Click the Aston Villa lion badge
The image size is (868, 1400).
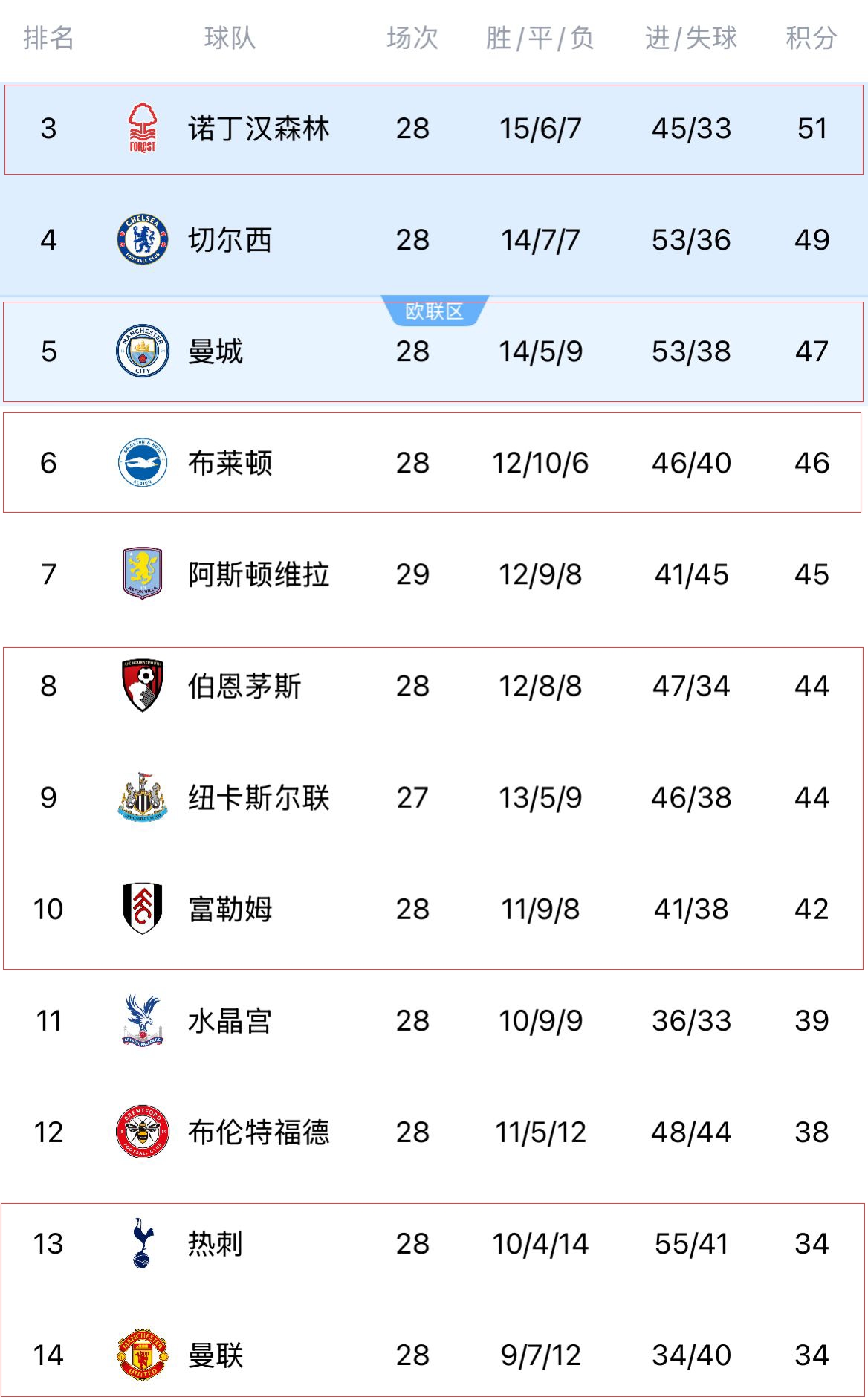tap(143, 574)
